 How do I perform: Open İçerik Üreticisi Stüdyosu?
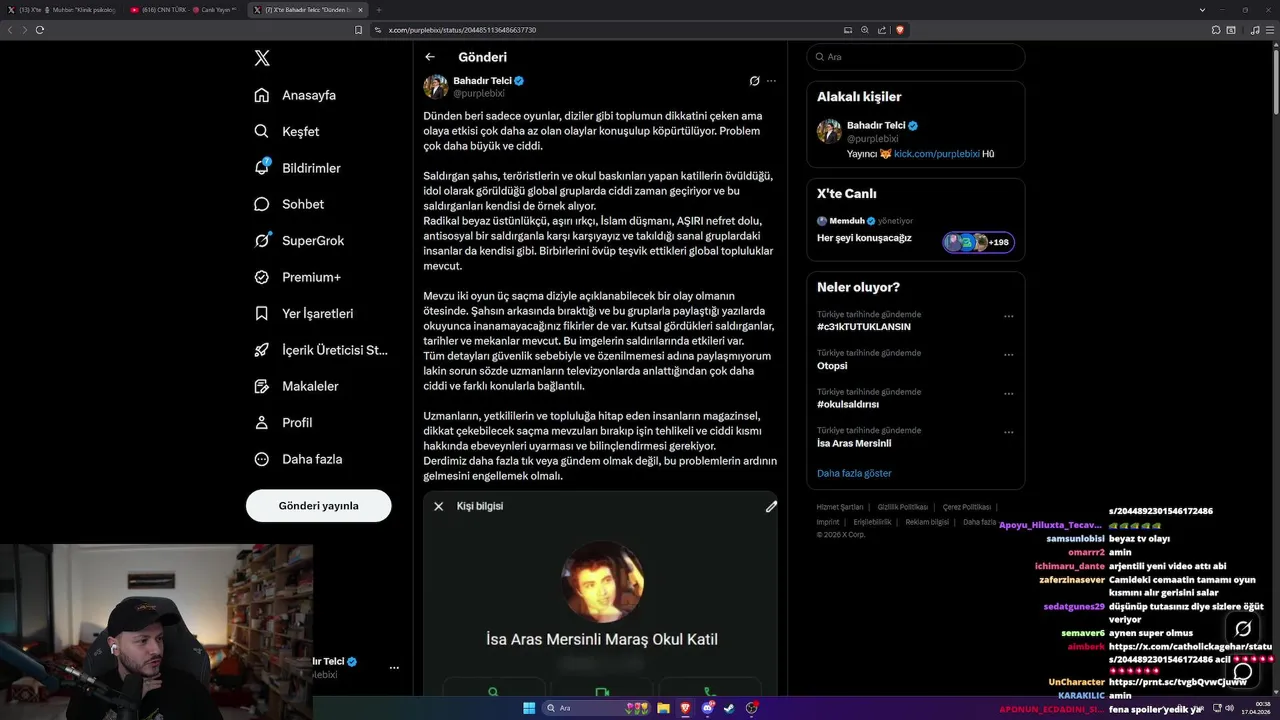pyautogui.click(x=320, y=350)
